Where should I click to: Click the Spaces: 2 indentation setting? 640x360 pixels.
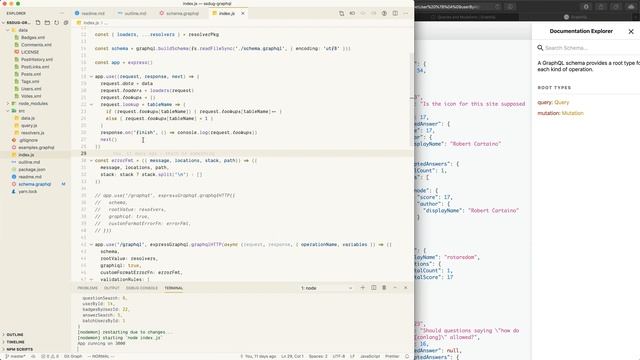pos(318,356)
